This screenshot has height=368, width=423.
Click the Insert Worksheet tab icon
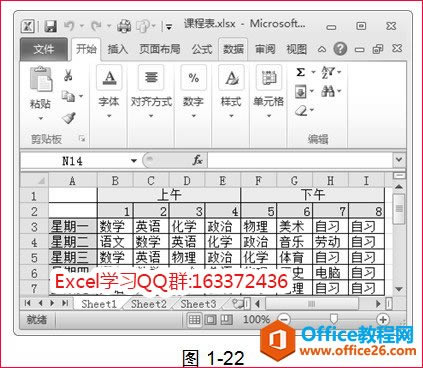(x=239, y=304)
